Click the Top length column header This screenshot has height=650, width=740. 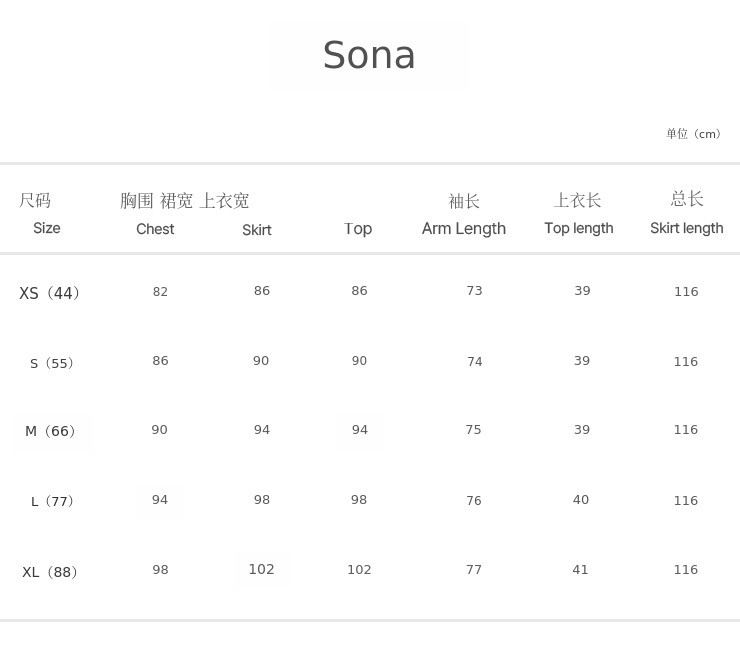pyautogui.click(x=578, y=228)
